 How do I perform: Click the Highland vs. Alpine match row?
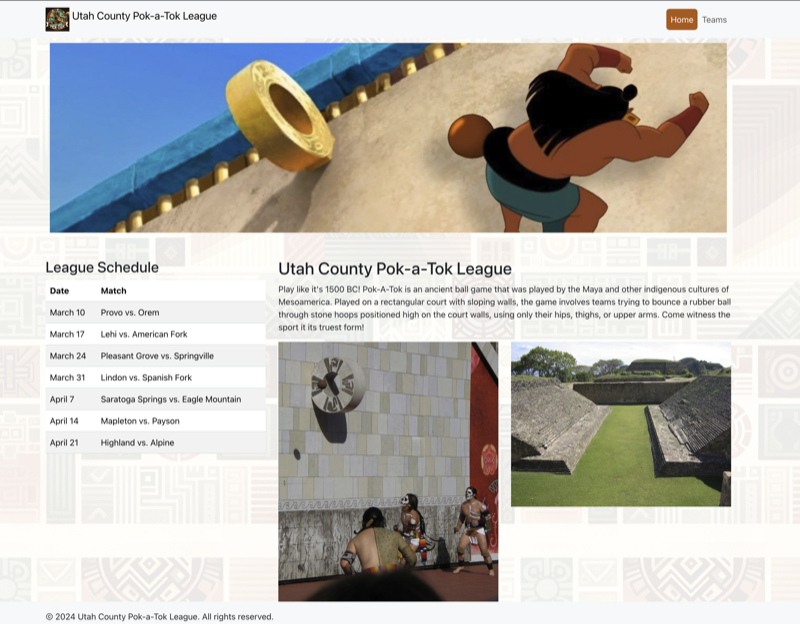[x=156, y=442]
